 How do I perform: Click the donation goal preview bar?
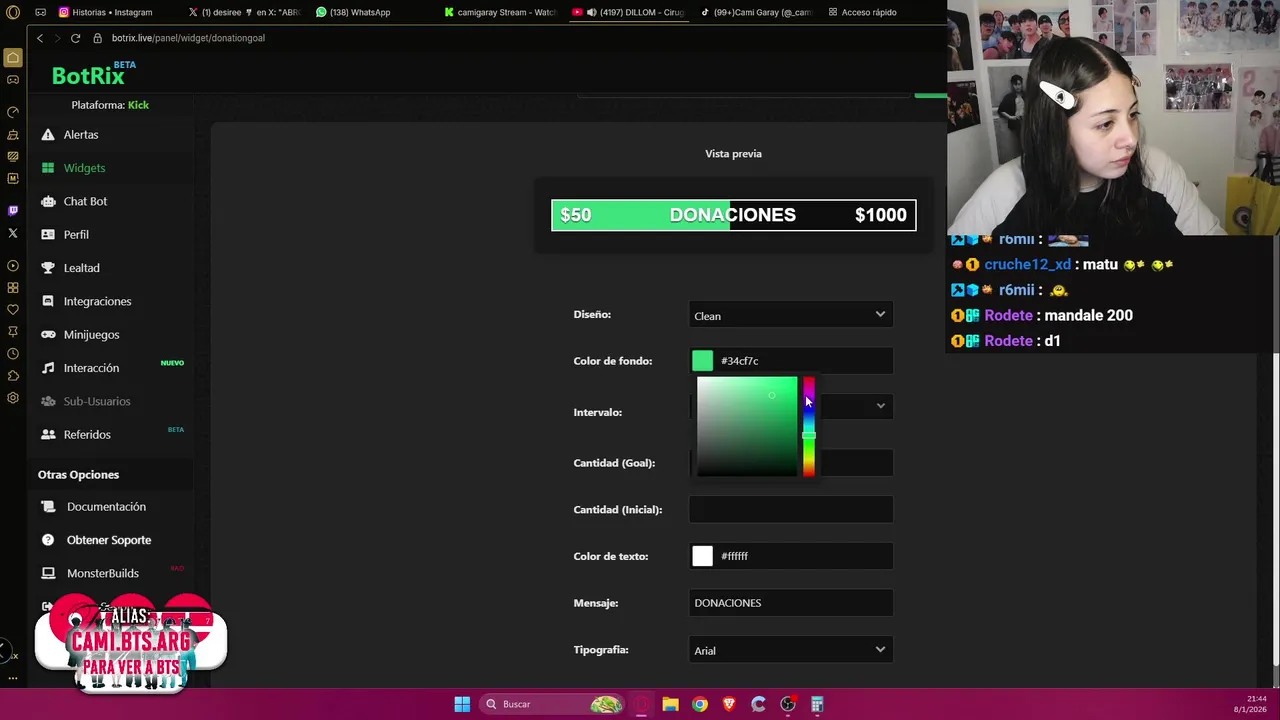tap(733, 215)
